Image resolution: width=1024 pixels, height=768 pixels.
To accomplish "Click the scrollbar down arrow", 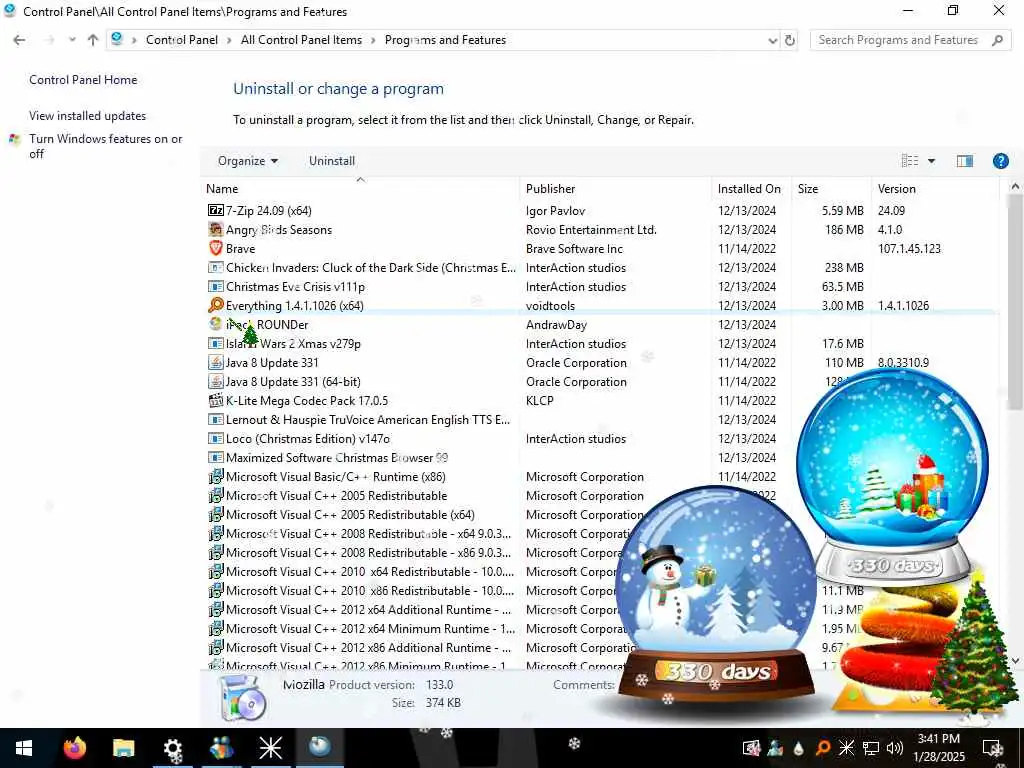I will (x=1014, y=661).
